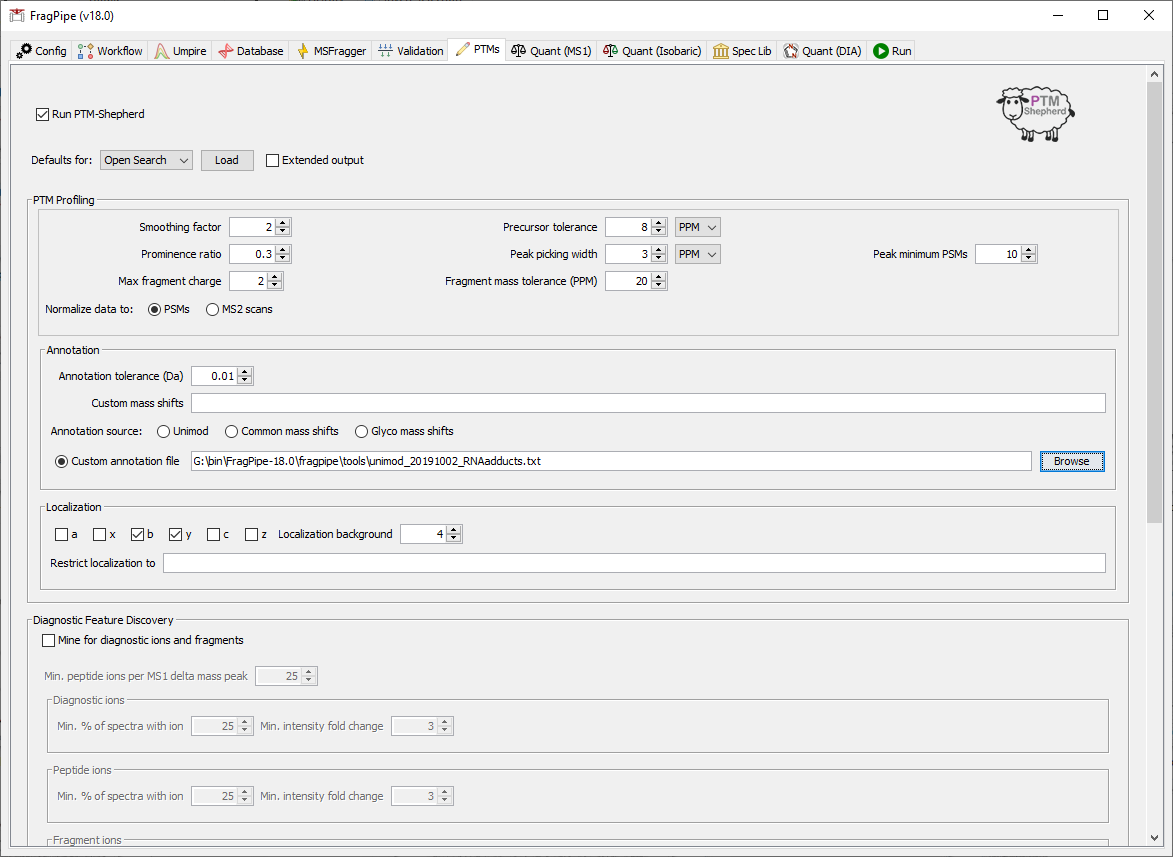Click Browse for custom annotation file
Viewport: 1173px width, 857px height.
click(x=1072, y=461)
